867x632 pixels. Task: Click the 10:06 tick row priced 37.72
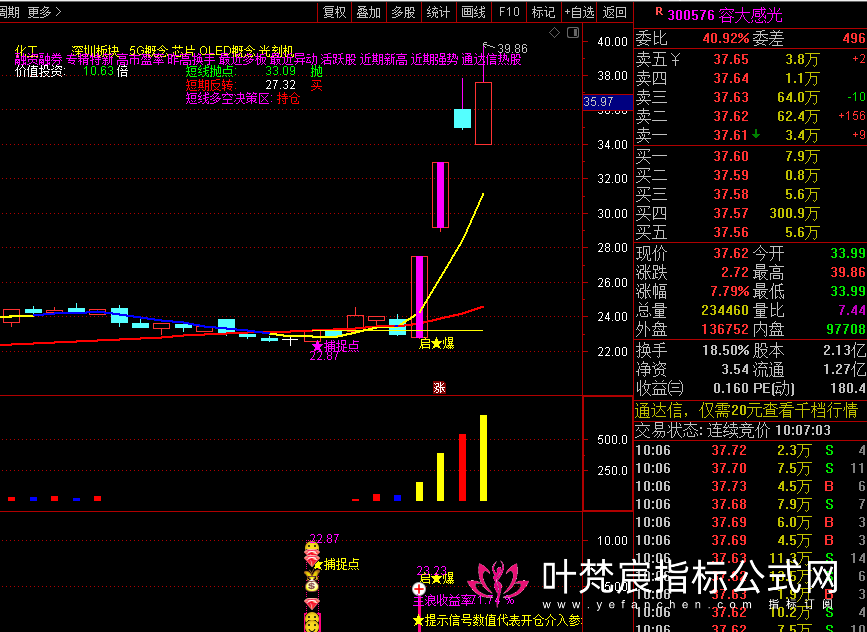pos(750,450)
